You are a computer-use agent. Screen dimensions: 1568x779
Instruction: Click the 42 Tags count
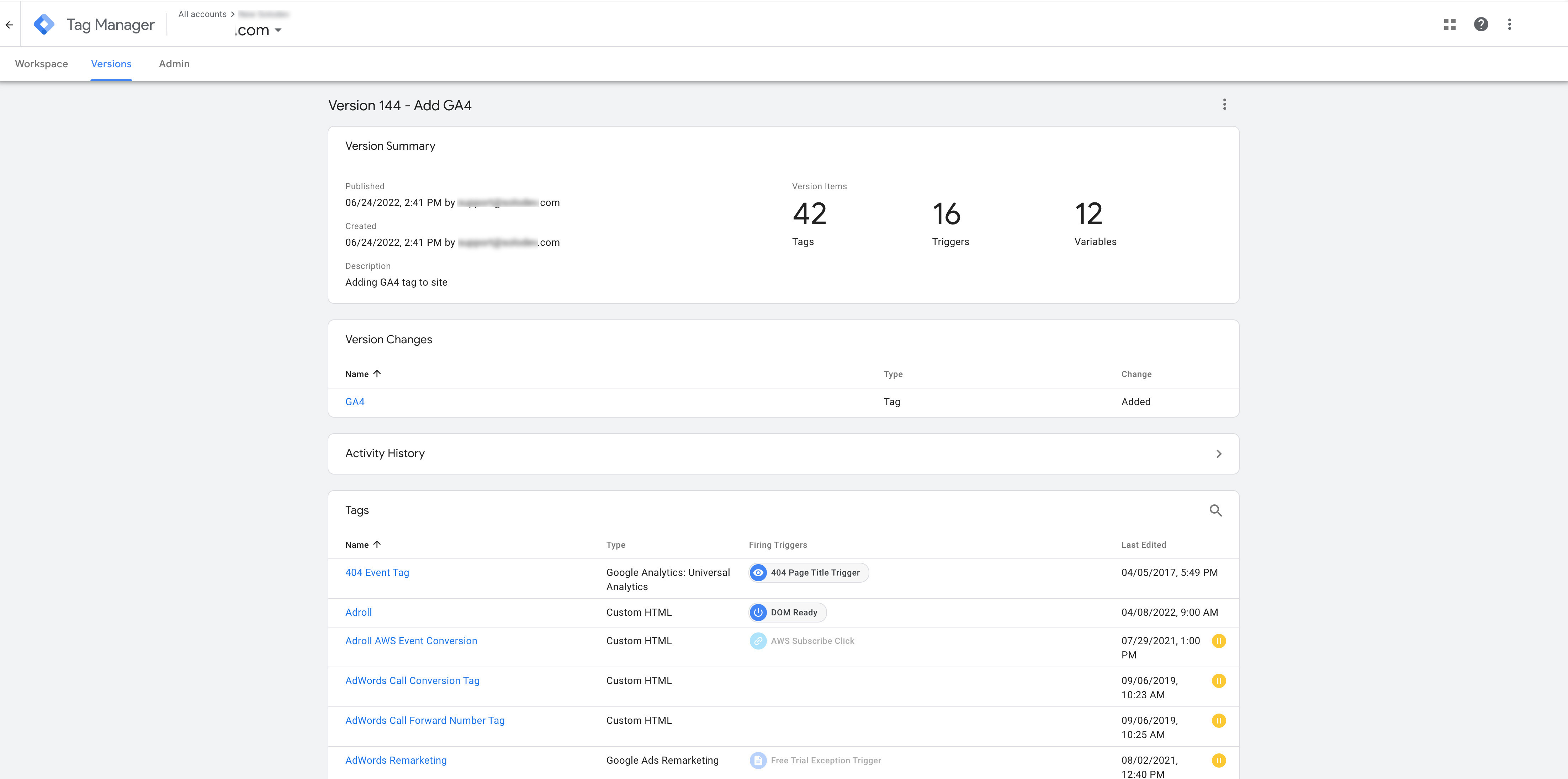pyautogui.click(x=810, y=214)
